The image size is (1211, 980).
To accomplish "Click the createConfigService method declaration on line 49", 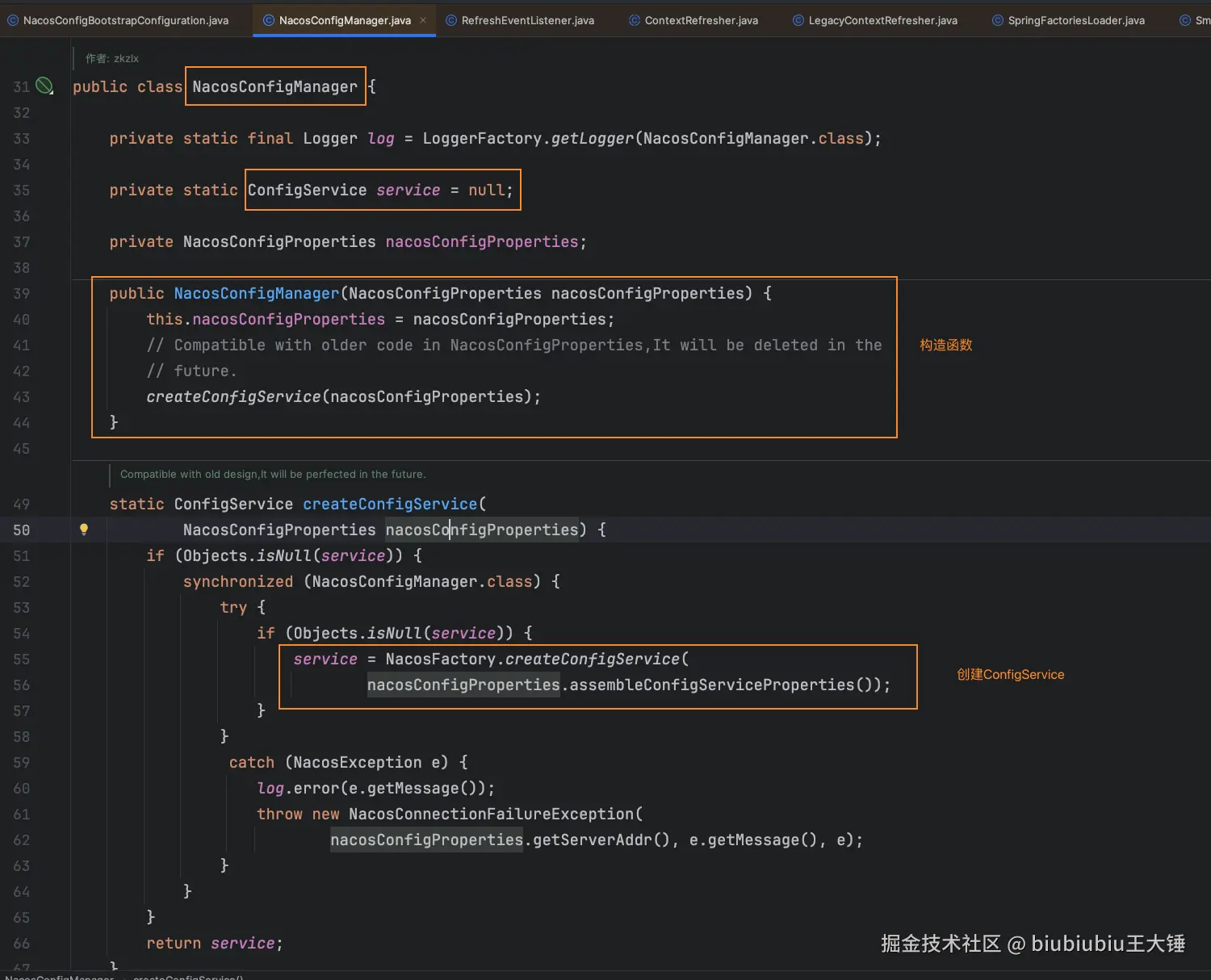I will pos(390,504).
